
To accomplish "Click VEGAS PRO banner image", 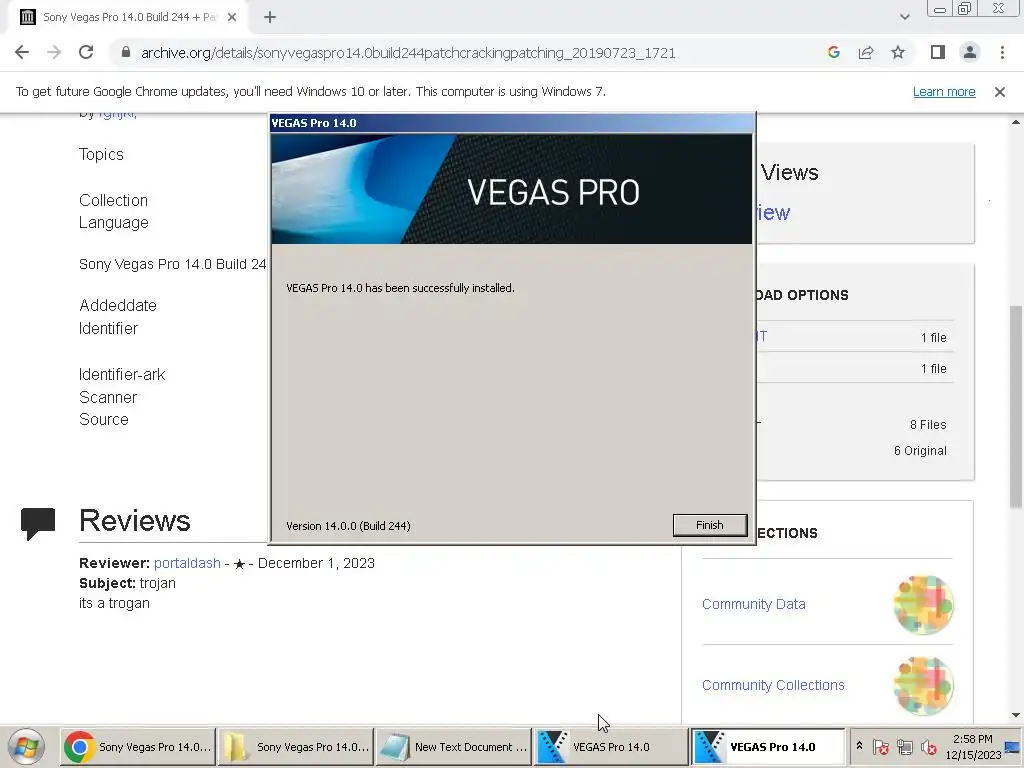I will (x=511, y=189).
